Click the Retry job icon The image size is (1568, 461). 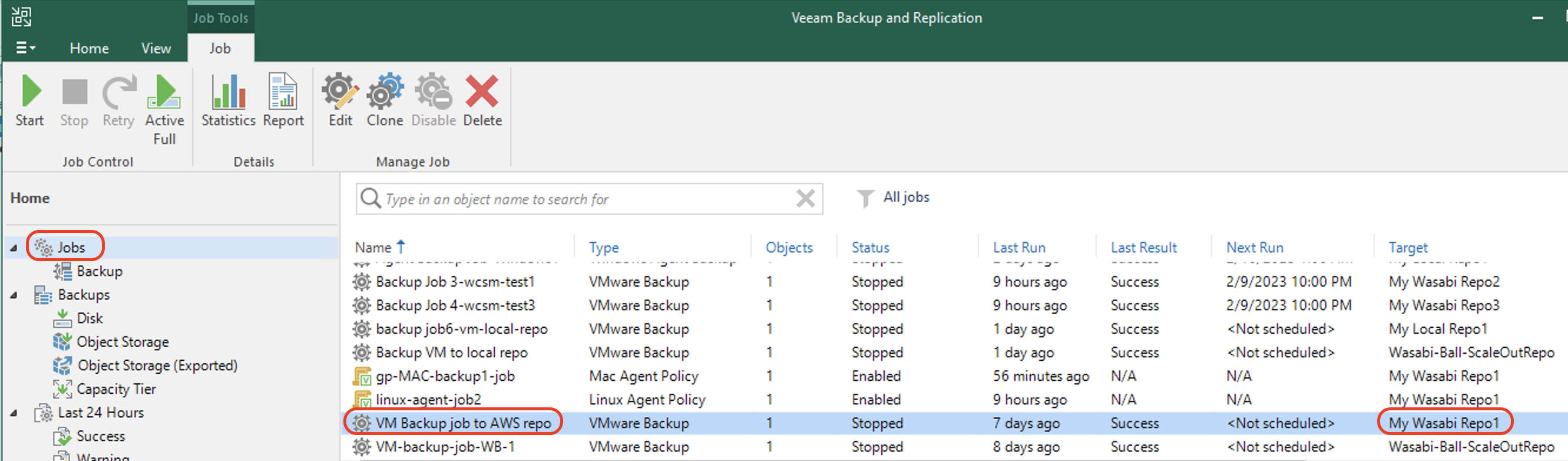(x=120, y=92)
